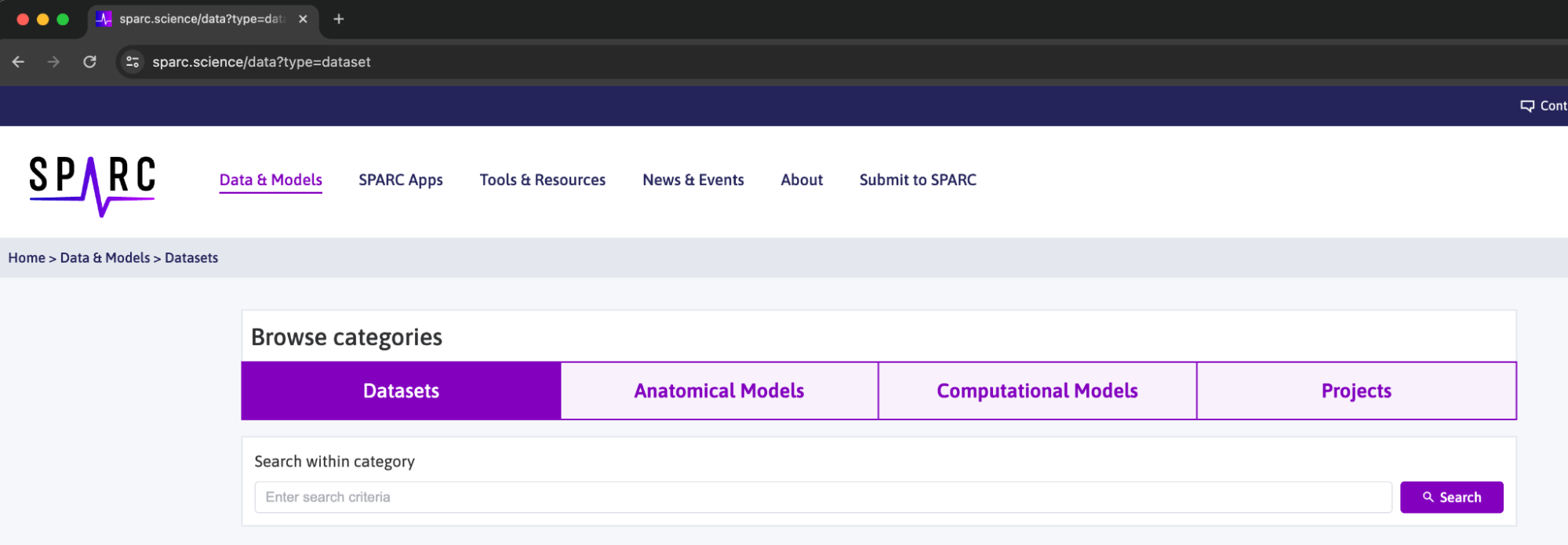Click the Browse categories heading
Screen dimensions: 1568x545
coord(347,337)
